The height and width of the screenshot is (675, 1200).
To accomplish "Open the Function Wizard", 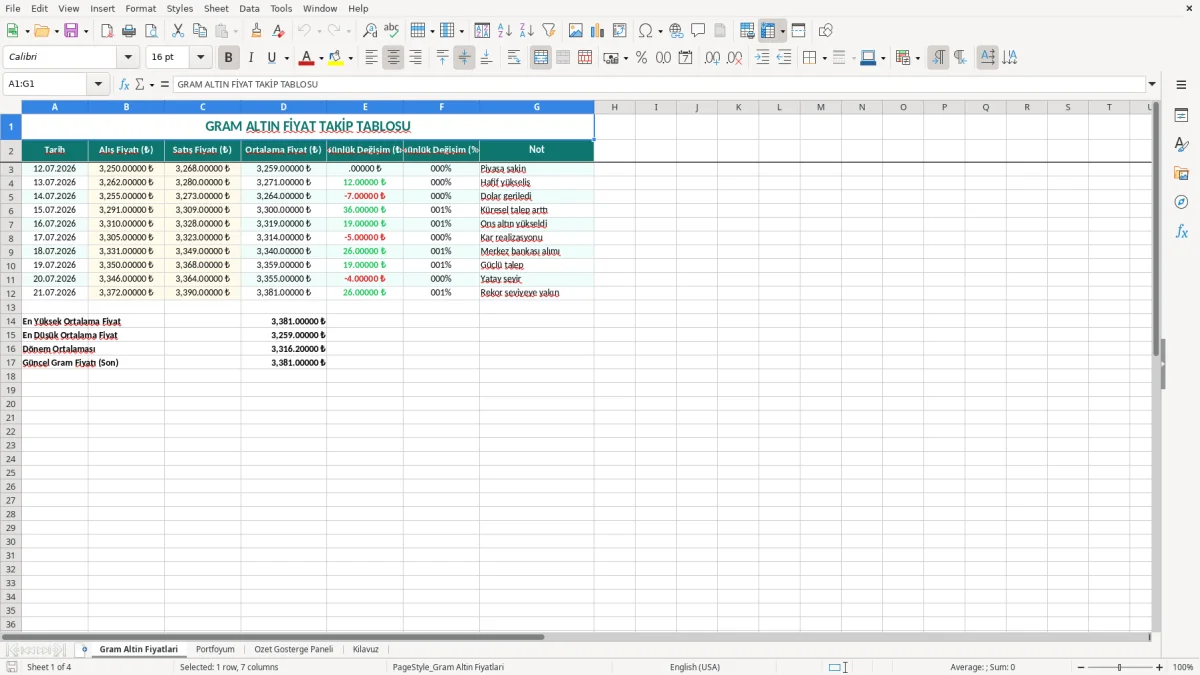I will (x=125, y=84).
